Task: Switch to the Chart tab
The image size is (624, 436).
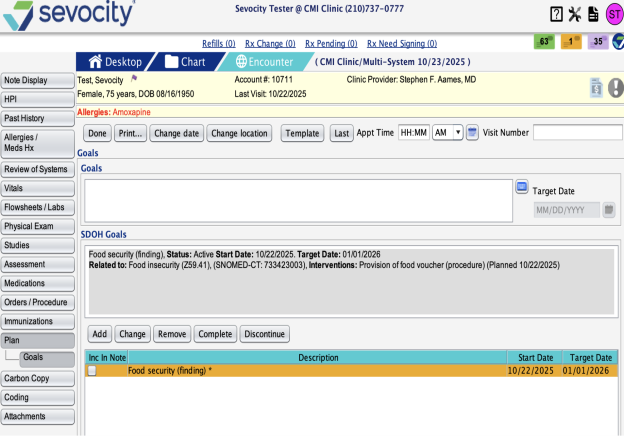Action: coord(183,61)
